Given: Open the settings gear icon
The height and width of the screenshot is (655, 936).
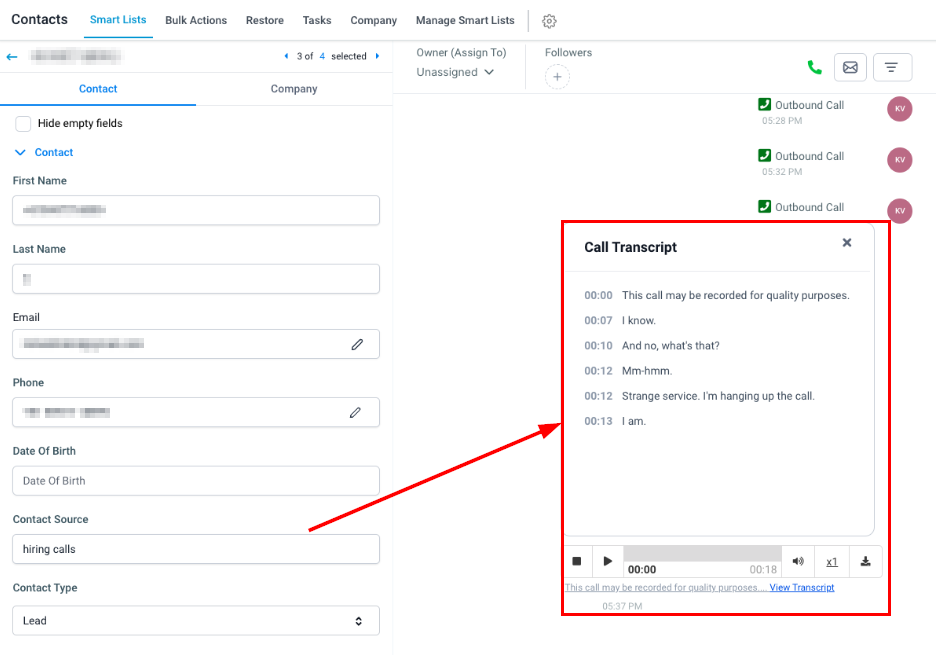Looking at the screenshot, I should 549,21.
